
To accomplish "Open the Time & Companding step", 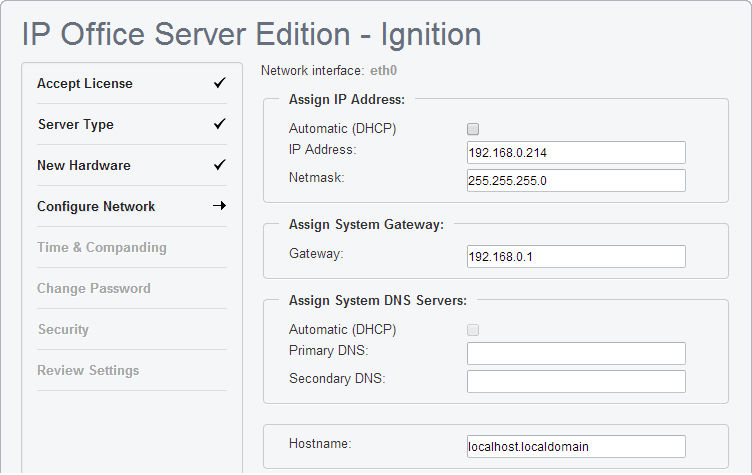I will point(102,248).
